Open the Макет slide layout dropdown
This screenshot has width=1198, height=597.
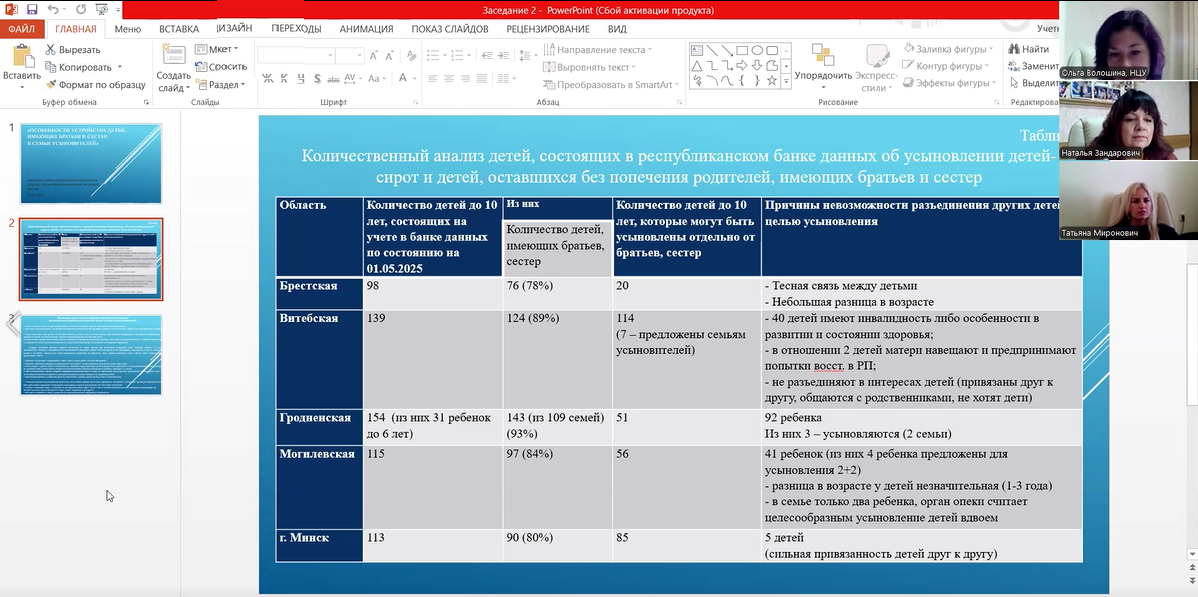point(215,50)
